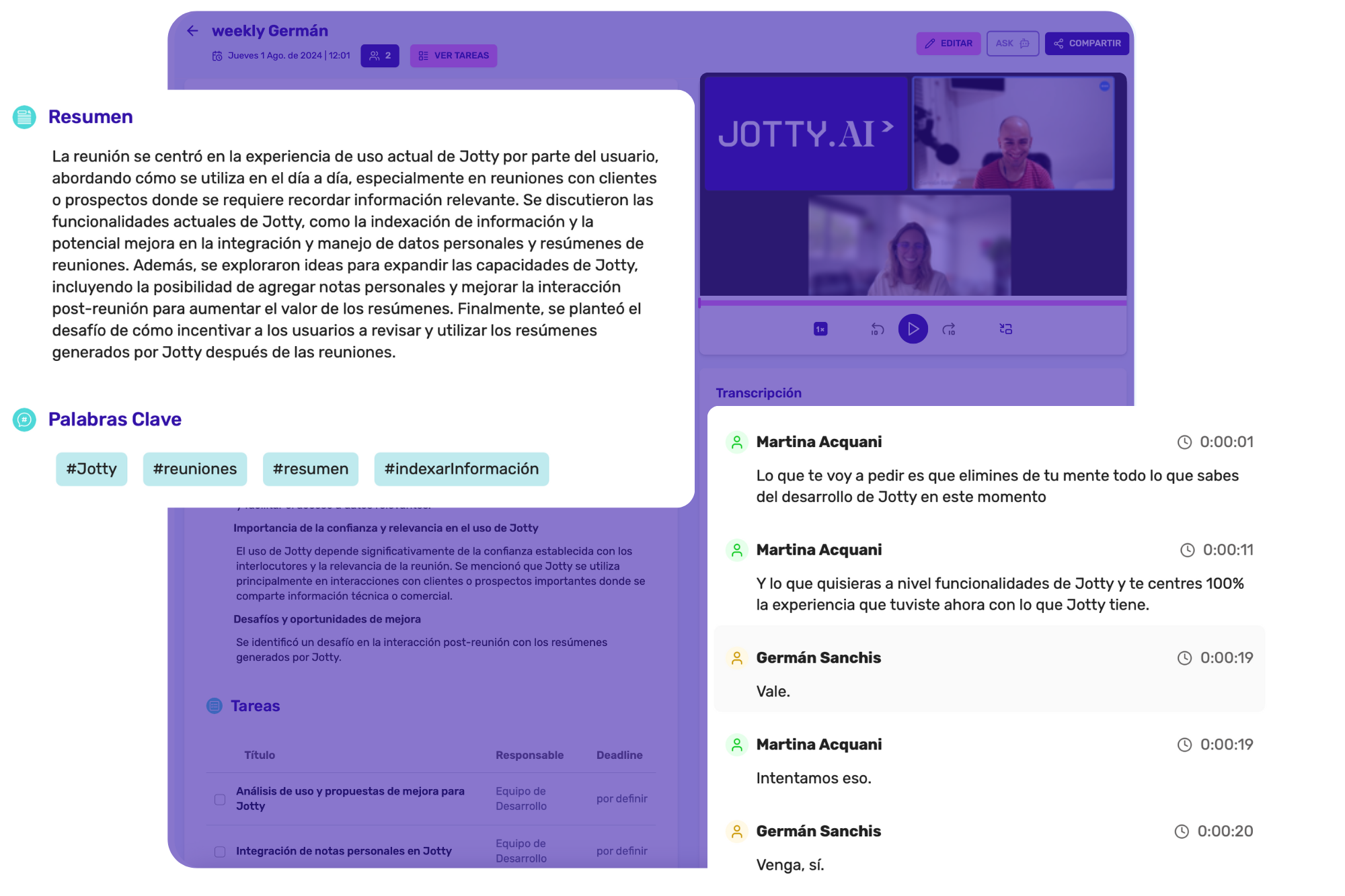Screen dimensions: 1345x896
Task: Check the task Análisis de uso y propuestas
Action: (220, 799)
